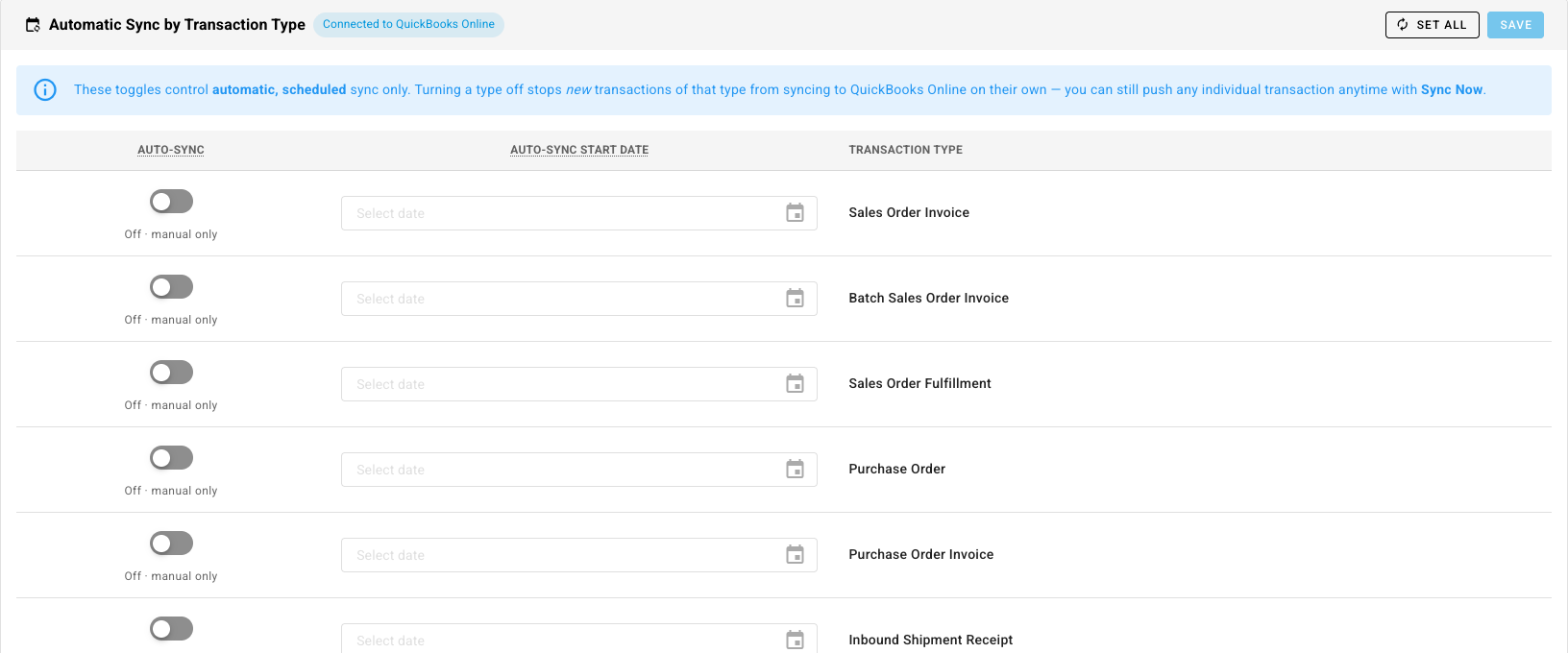Click the Auto-Sync column header
Viewport: 1568px width, 653px height.
click(x=171, y=150)
